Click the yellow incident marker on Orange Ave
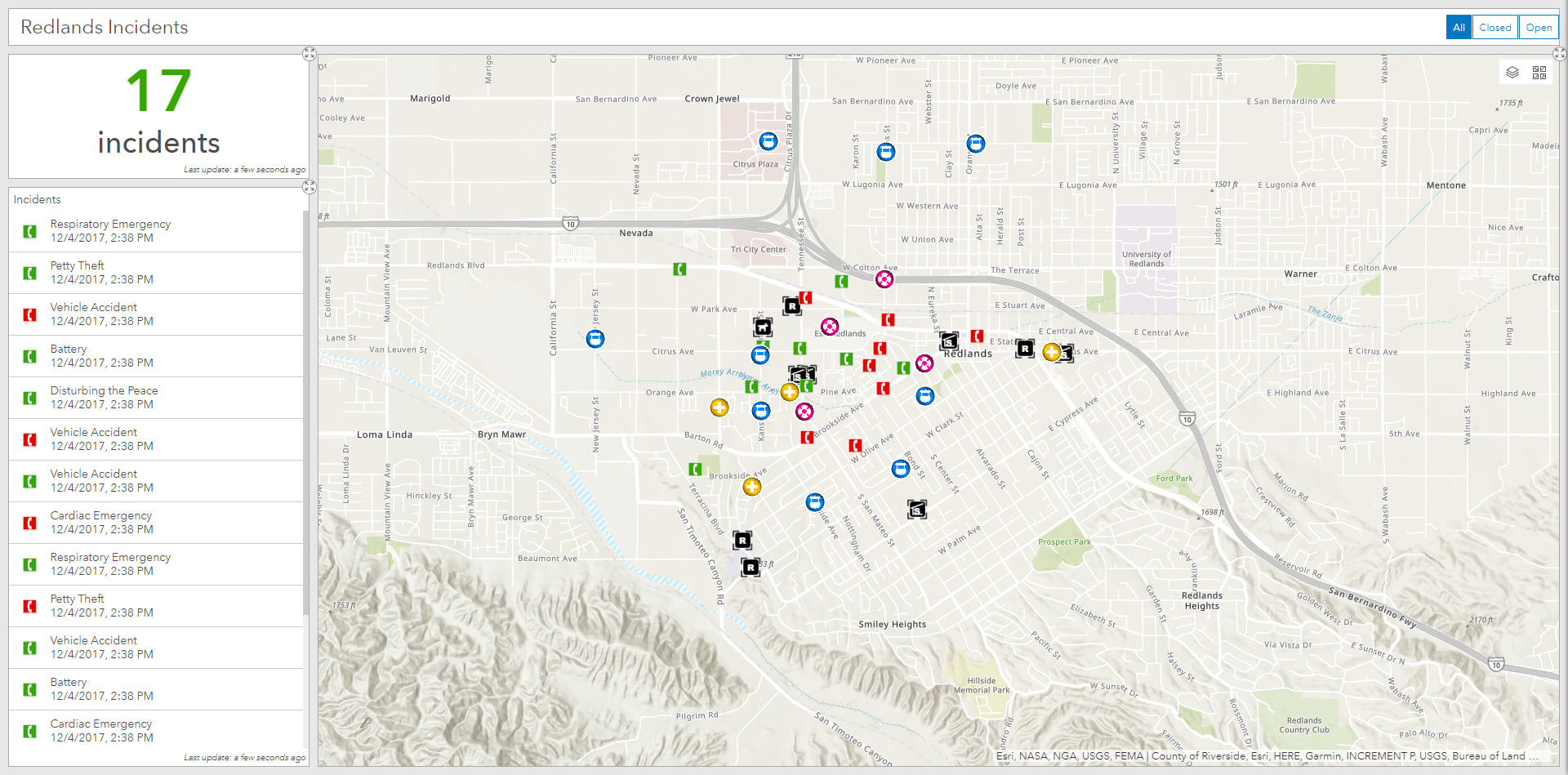This screenshot has height=775, width=1568. 719,407
